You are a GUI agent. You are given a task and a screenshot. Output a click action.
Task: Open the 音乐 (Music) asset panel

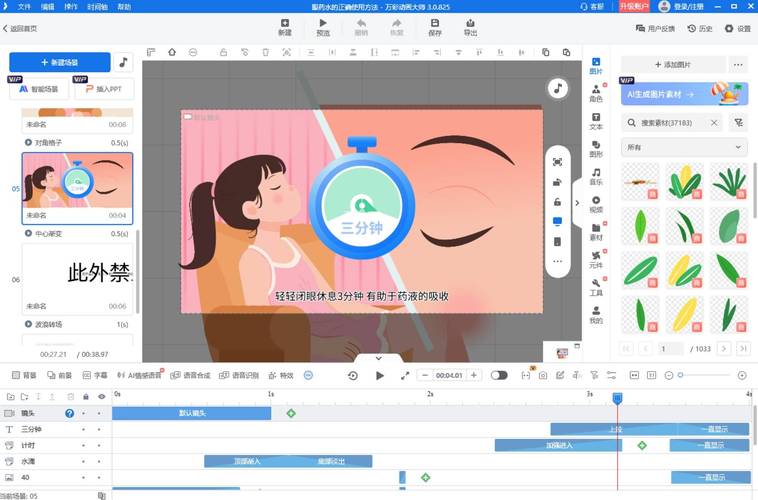coord(596,176)
